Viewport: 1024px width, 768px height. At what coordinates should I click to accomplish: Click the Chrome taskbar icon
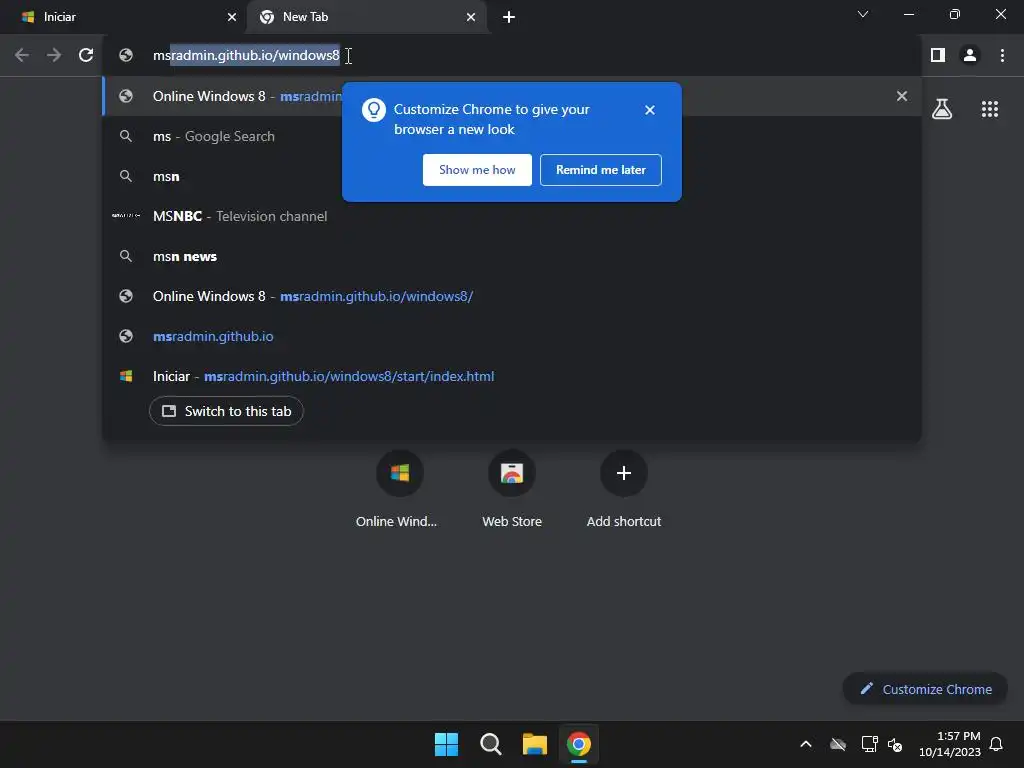(579, 744)
